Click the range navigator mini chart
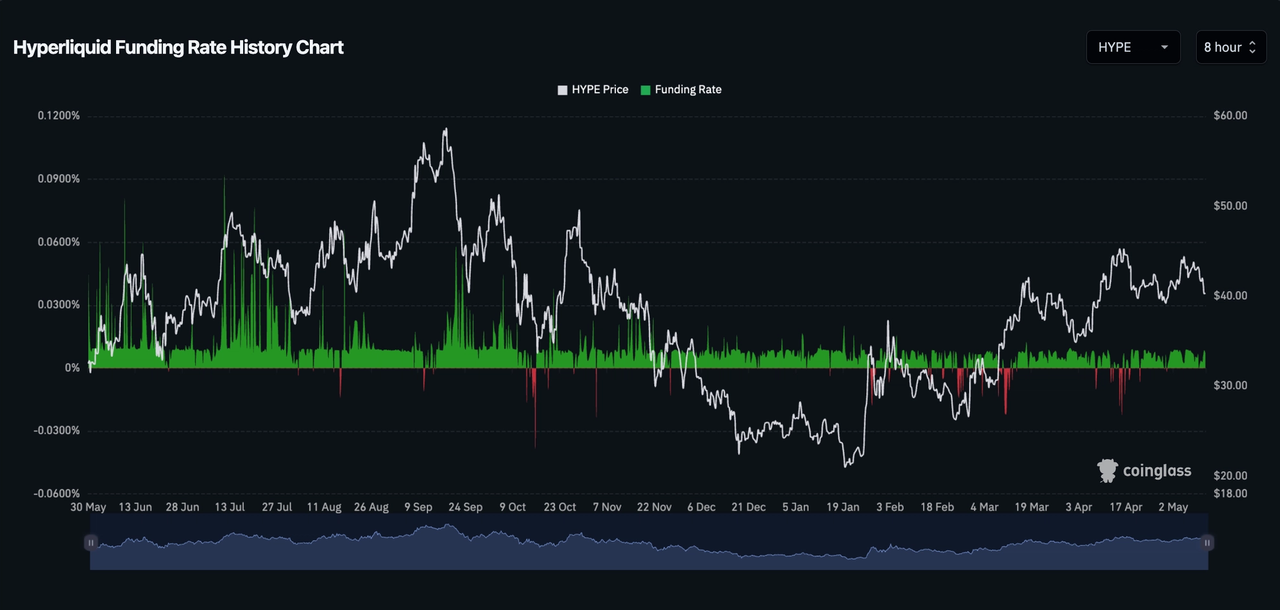Screen dimensions: 1280x610 pos(649,542)
